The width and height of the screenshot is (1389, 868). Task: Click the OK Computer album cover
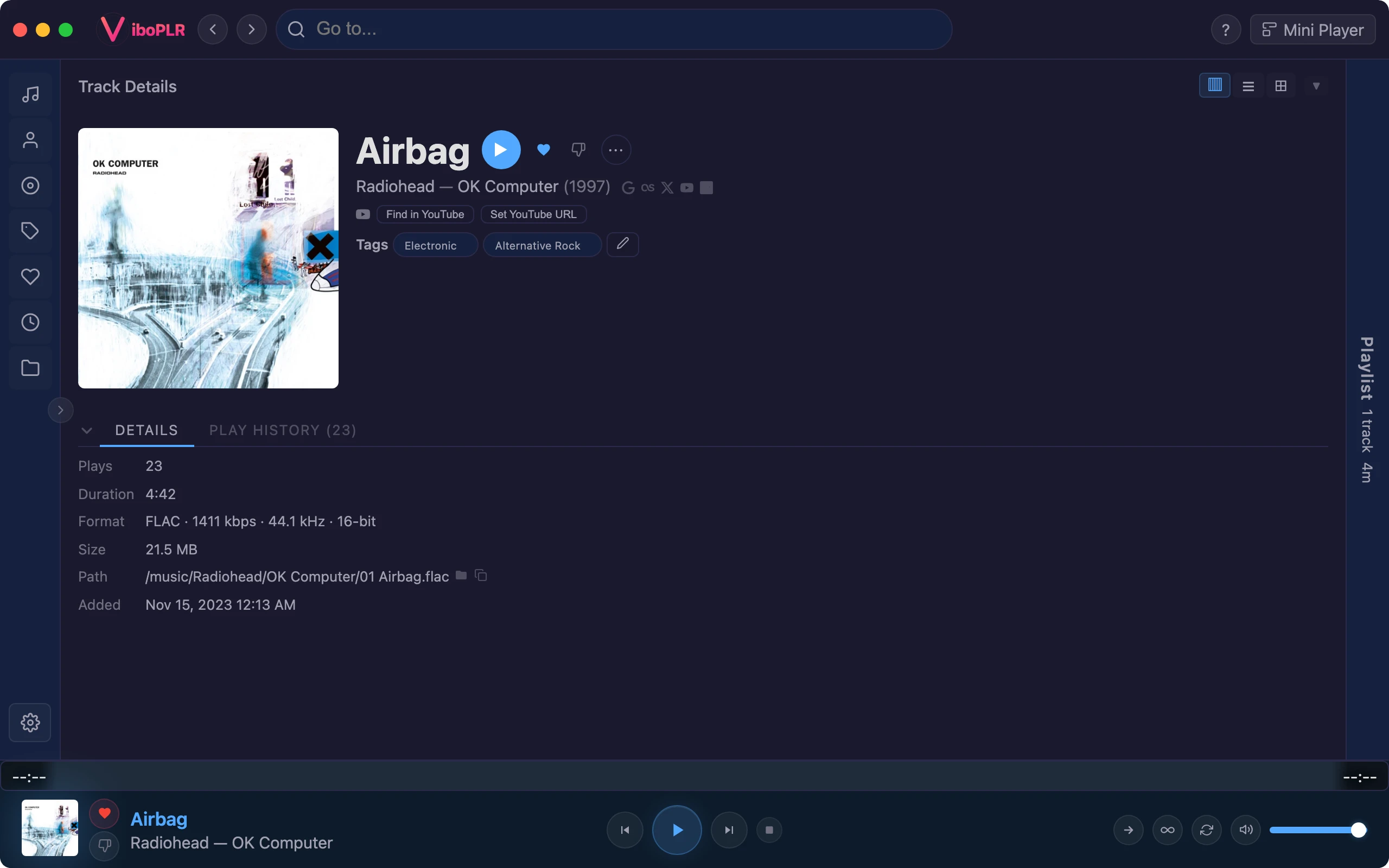click(x=208, y=258)
